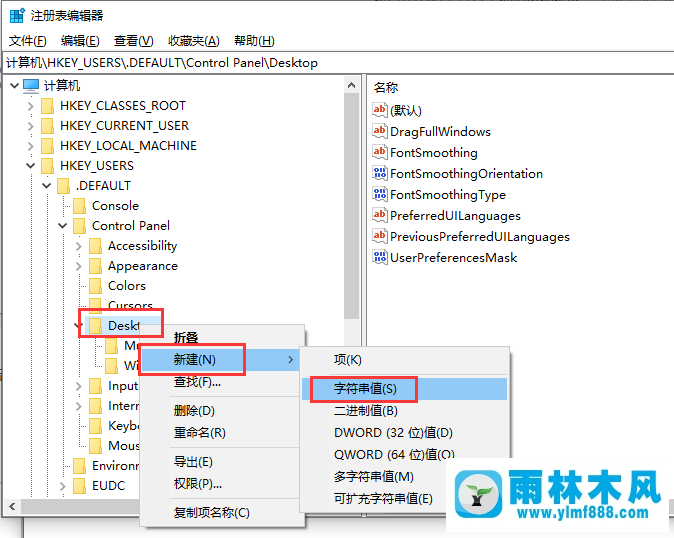The image size is (674, 538).
Task: Choose 重命名(R) in the context menu
Action: [221, 432]
